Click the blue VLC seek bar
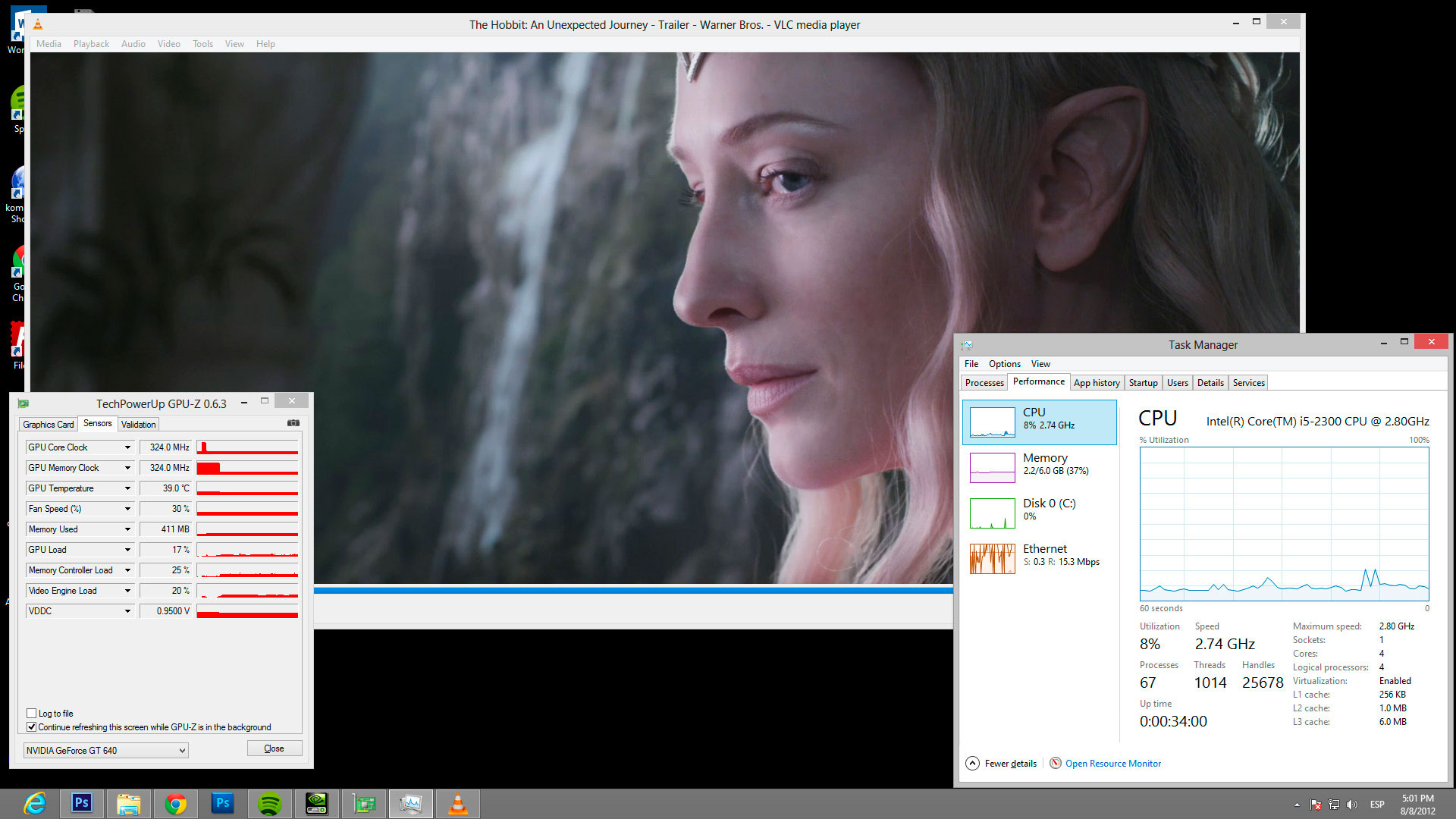1456x819 pixels. pyautogui.click(x=632, y=589)
